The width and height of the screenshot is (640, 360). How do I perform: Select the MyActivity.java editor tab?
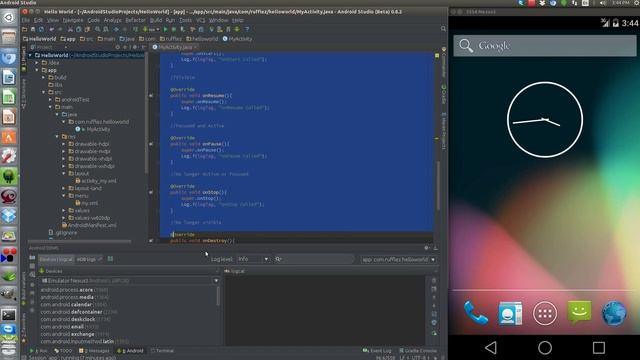pyautogui.click(x=175, y=47)
